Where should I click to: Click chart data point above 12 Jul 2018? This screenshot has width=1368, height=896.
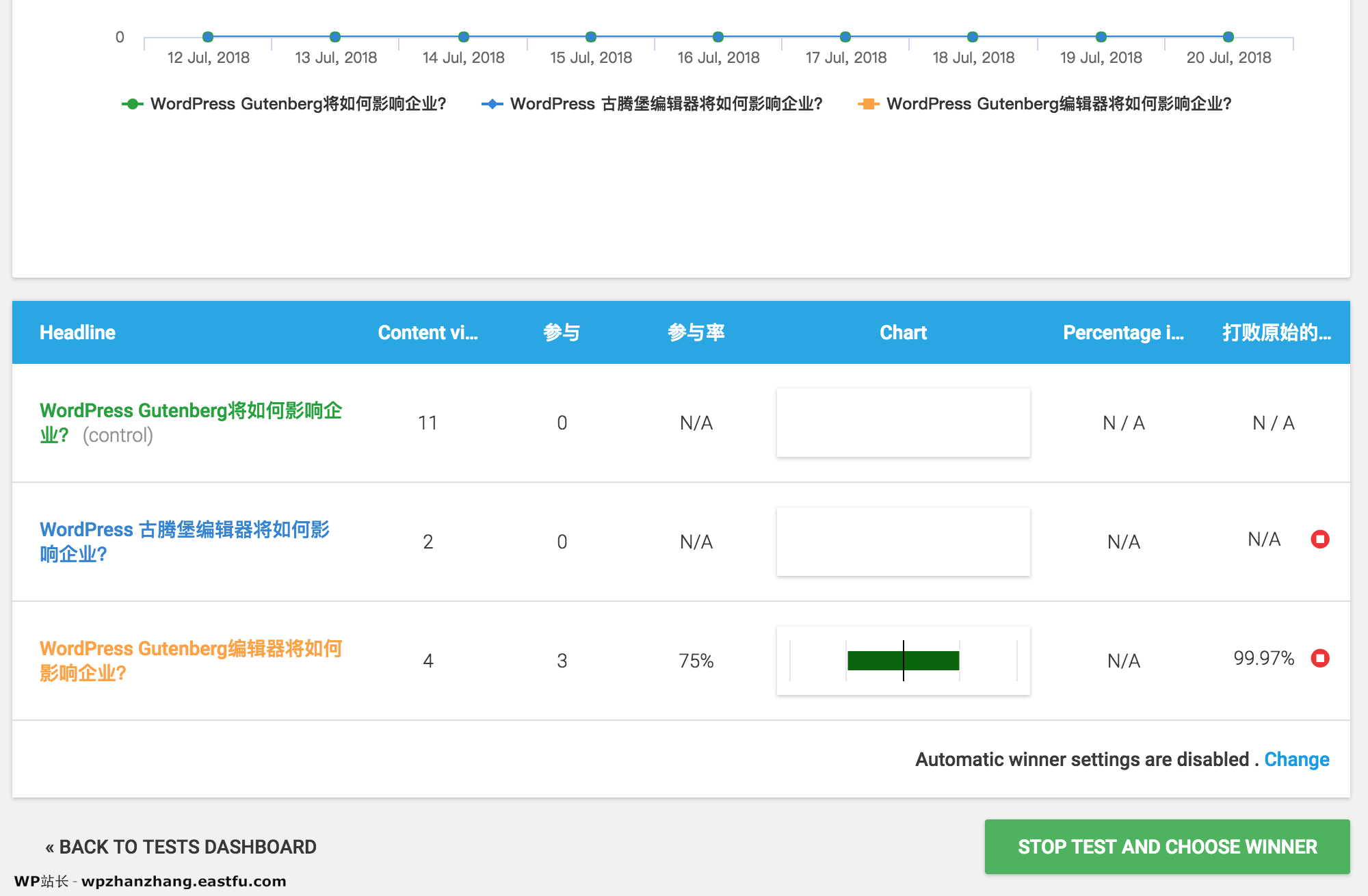(207, 38)
